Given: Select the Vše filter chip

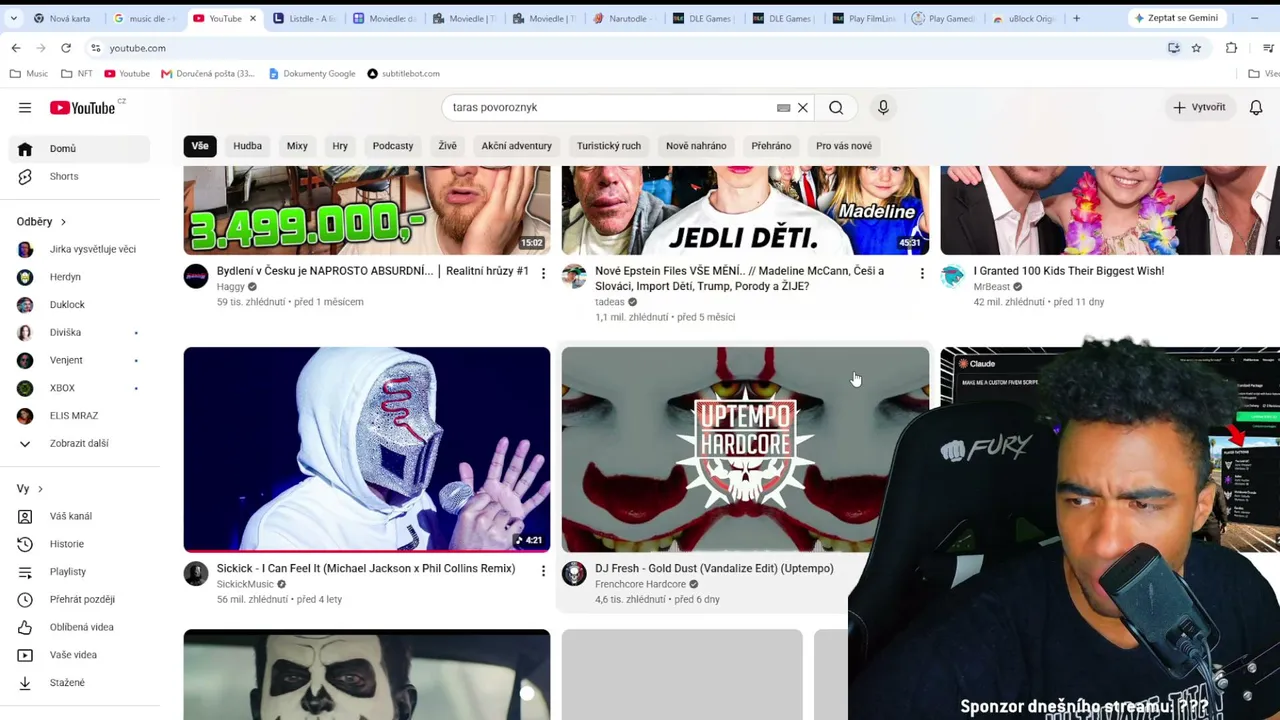Looking at the screenshot, I should click(x=200, y=146).
